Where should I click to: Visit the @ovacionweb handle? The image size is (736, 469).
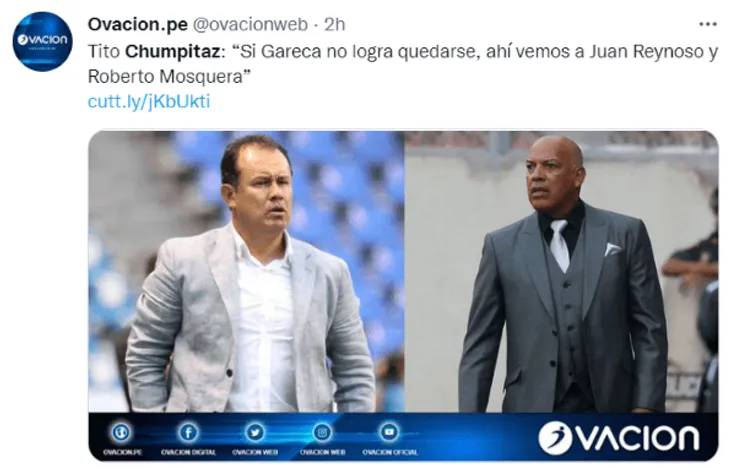pyautogui.click(x=250, y=24)
